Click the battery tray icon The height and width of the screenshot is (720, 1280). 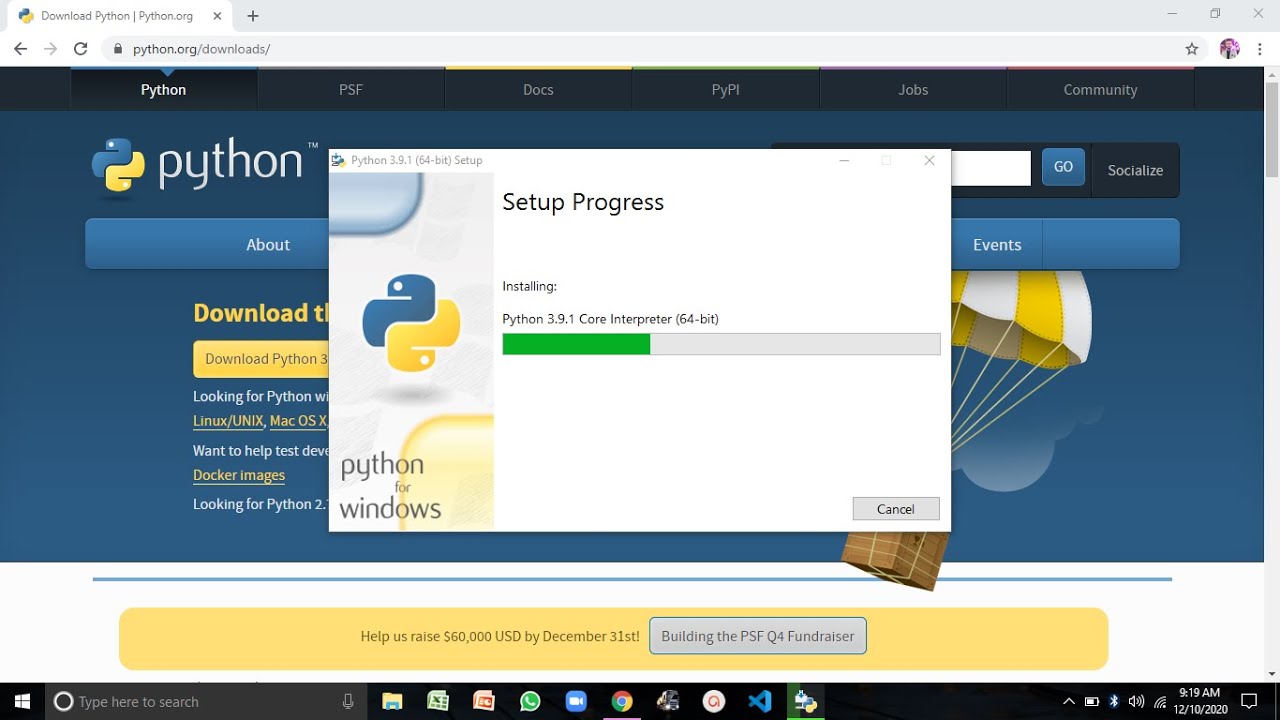click(1092, 701)
